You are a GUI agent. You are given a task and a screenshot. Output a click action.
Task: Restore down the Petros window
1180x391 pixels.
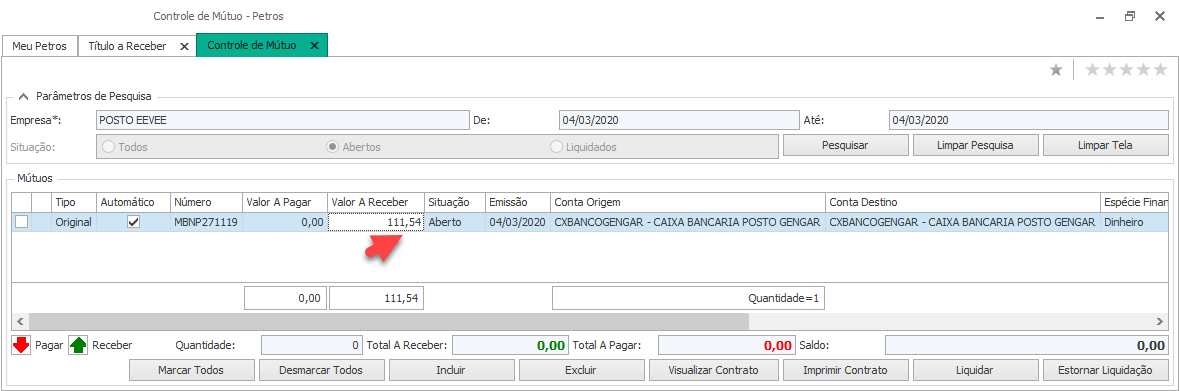[x=1130, y=16]
